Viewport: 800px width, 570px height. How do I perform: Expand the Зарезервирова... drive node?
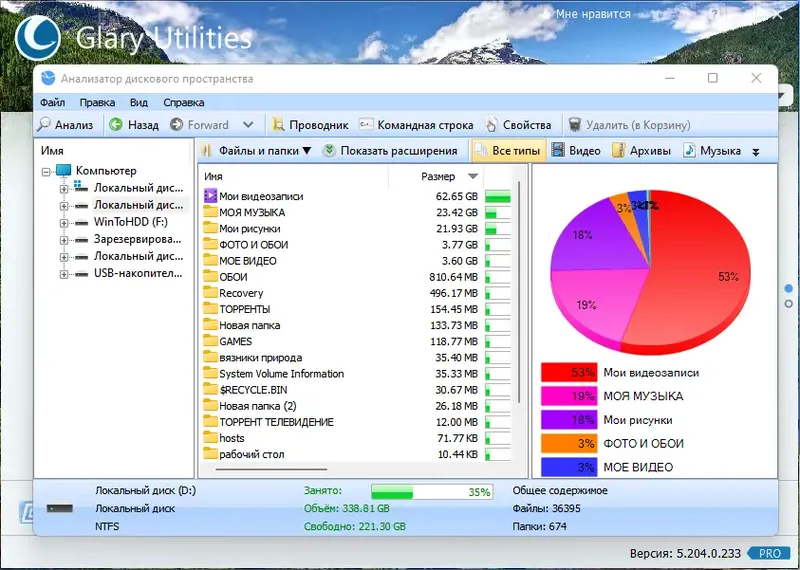(64, 240)
